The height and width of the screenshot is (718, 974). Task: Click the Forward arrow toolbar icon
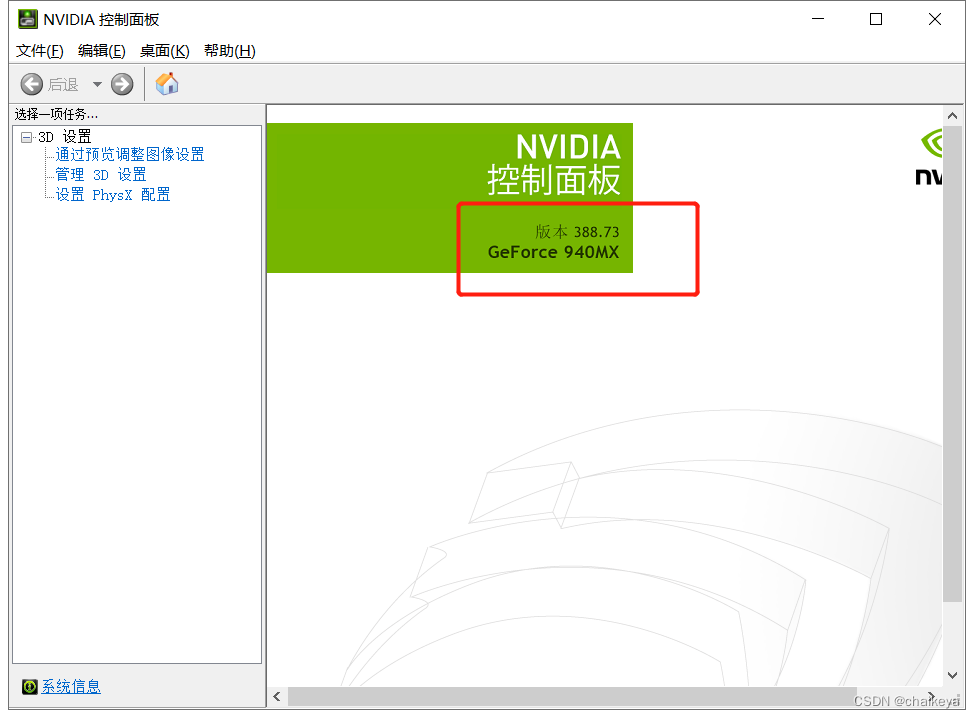(122, 84)
